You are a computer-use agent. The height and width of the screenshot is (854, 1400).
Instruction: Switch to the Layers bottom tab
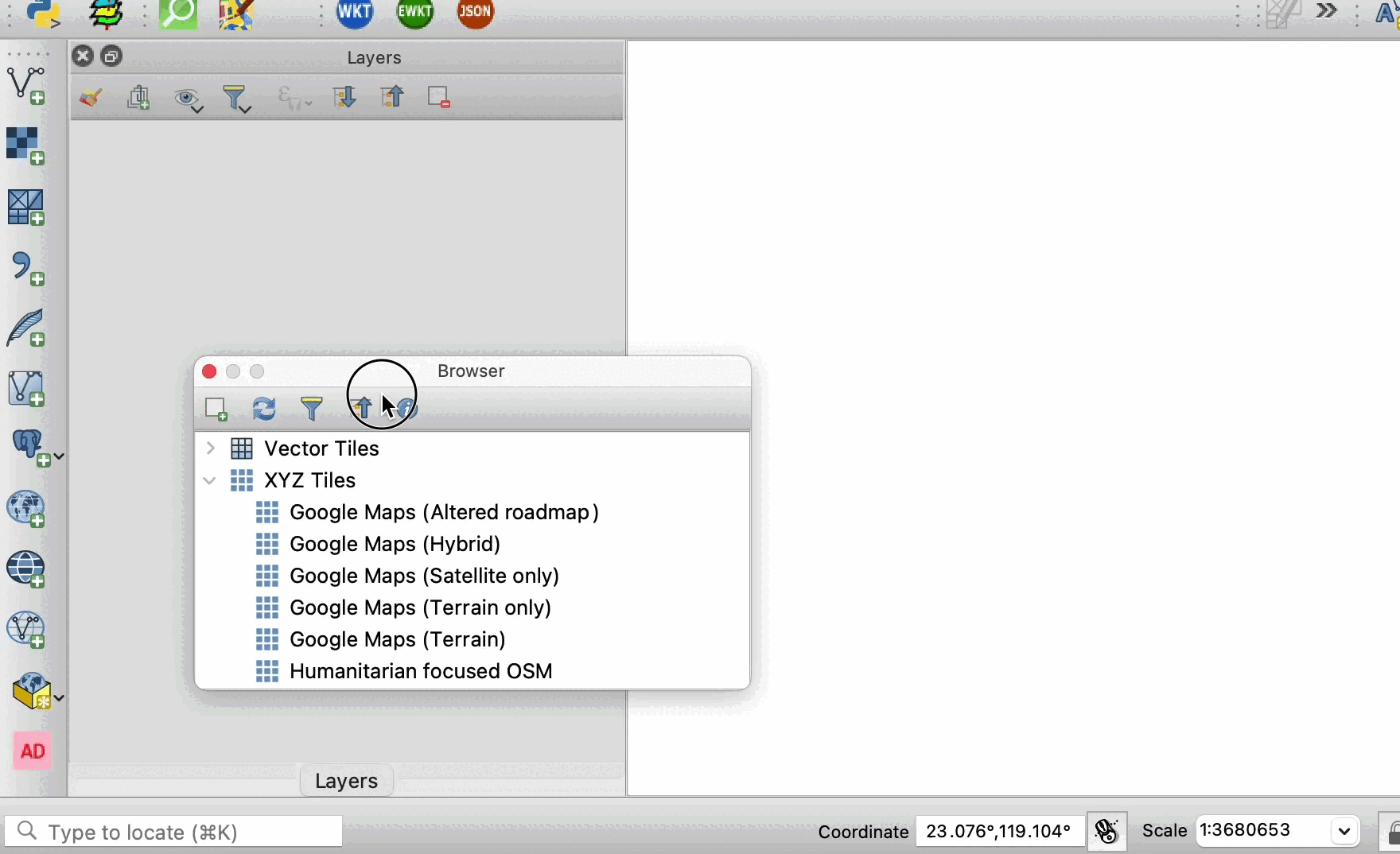click(x=346, y=782)
